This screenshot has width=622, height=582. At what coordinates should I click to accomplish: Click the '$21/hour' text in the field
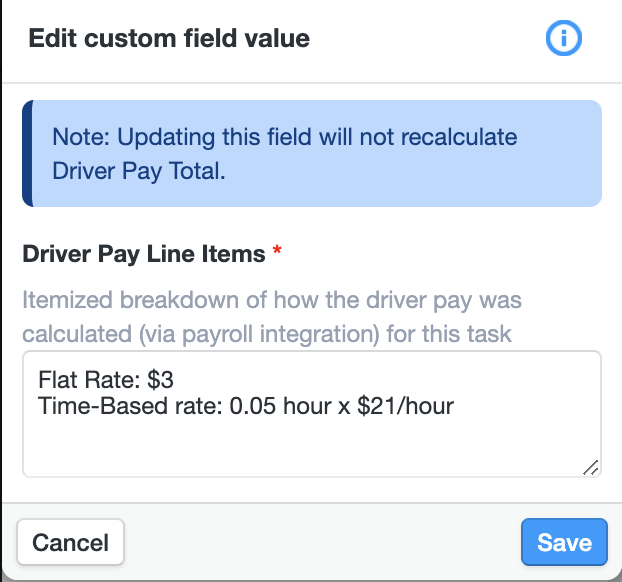click(x=405, y=406)
